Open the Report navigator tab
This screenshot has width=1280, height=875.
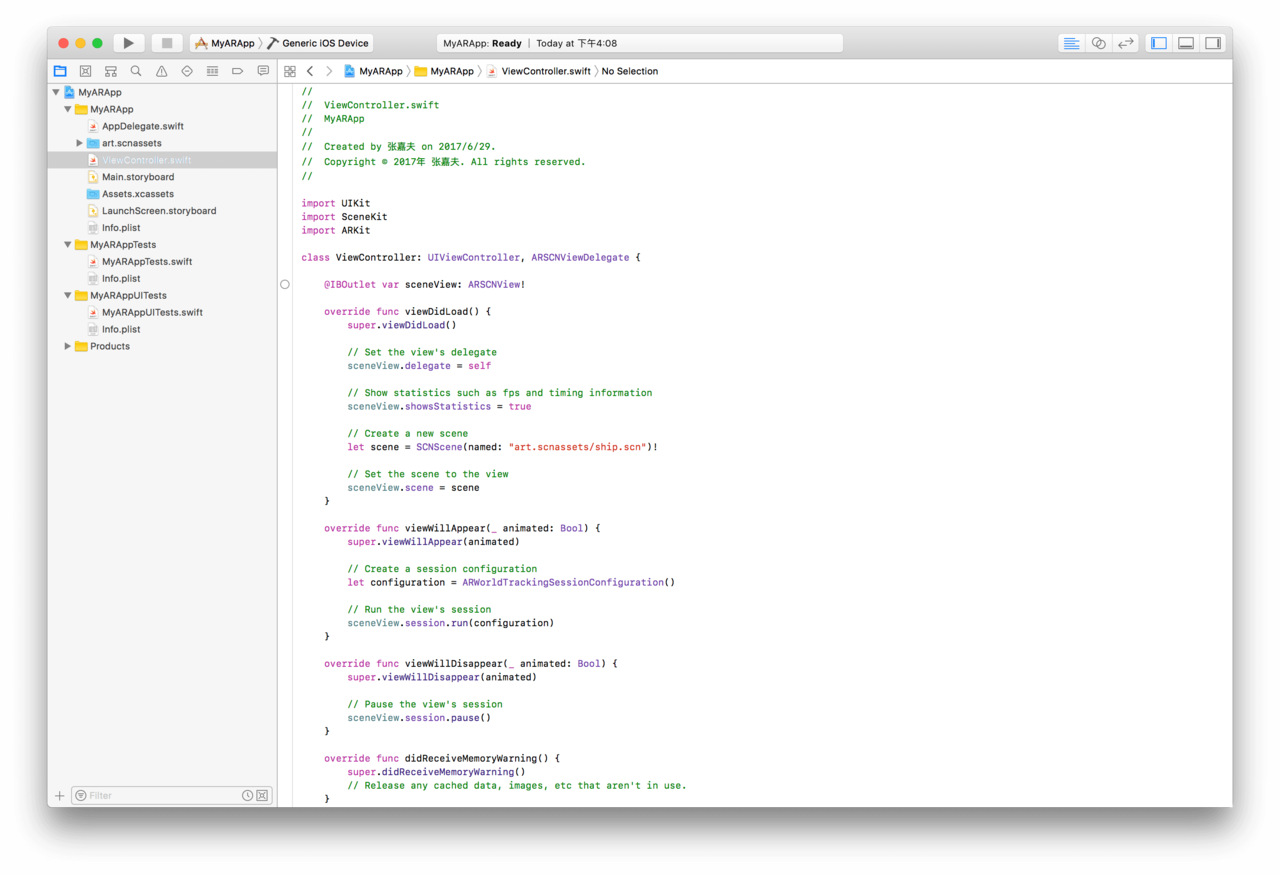(x=263, y=71)
